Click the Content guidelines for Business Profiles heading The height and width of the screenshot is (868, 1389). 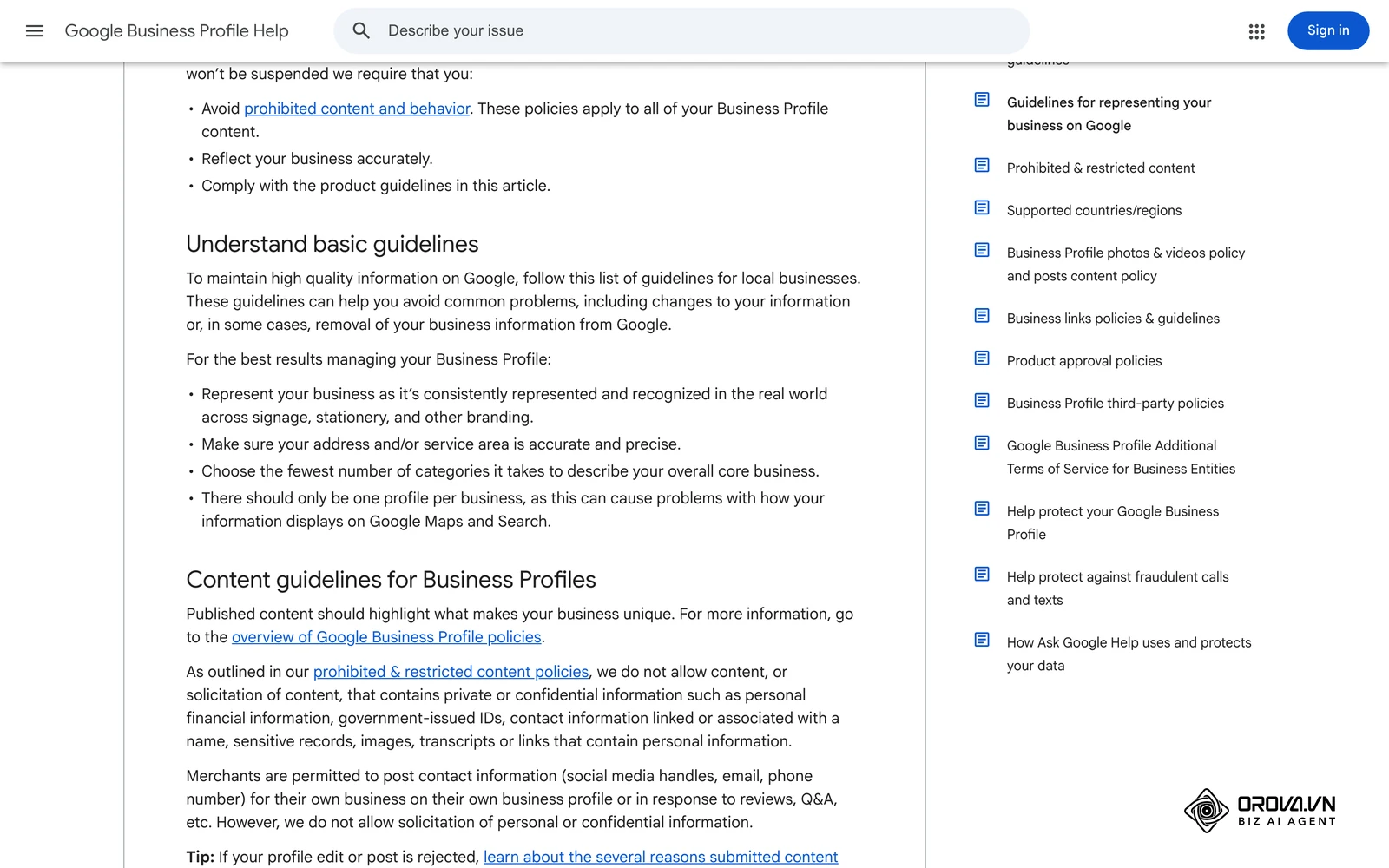click(391, 580)
